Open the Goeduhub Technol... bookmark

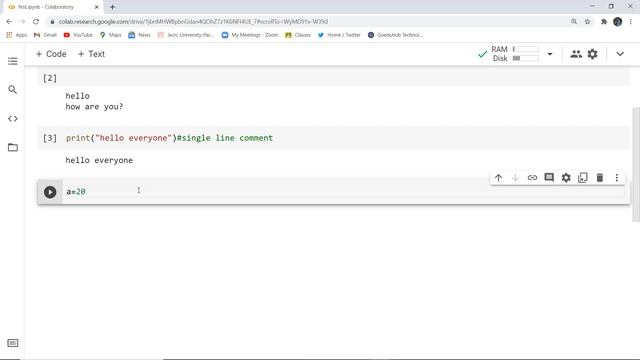(x=396, y=35)
